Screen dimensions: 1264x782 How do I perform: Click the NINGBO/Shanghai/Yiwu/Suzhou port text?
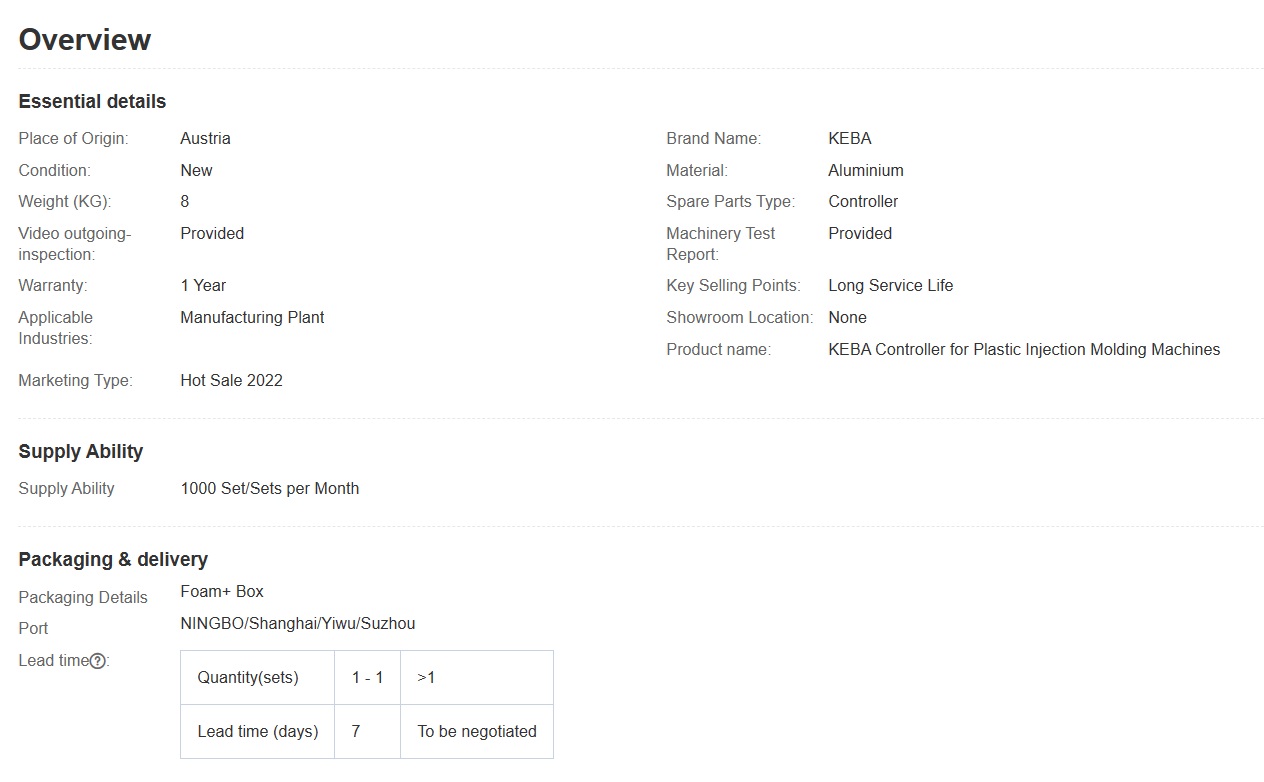point(297,624)
